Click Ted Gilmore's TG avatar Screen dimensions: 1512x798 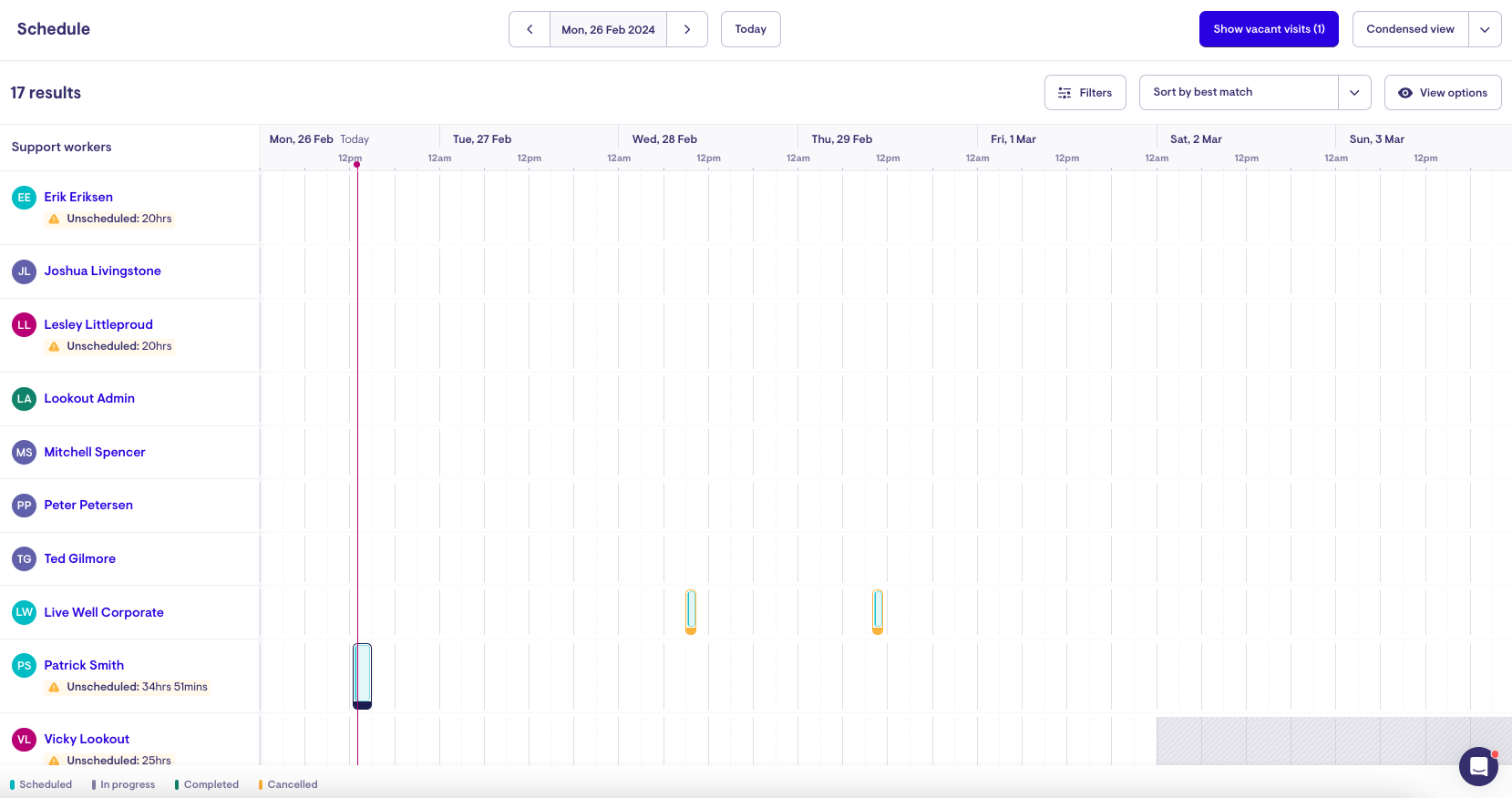click(24, 559)
